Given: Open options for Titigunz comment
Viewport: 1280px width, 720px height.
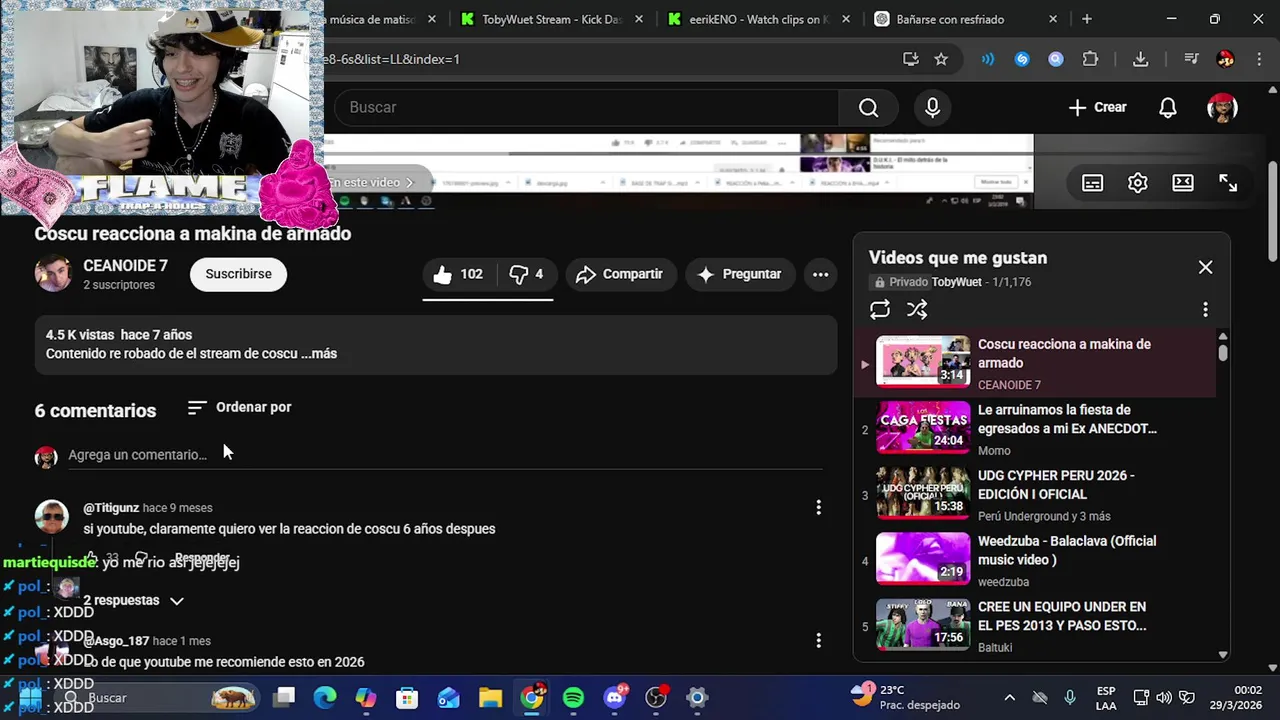Looking at the screenshot, I should (818, 508).
